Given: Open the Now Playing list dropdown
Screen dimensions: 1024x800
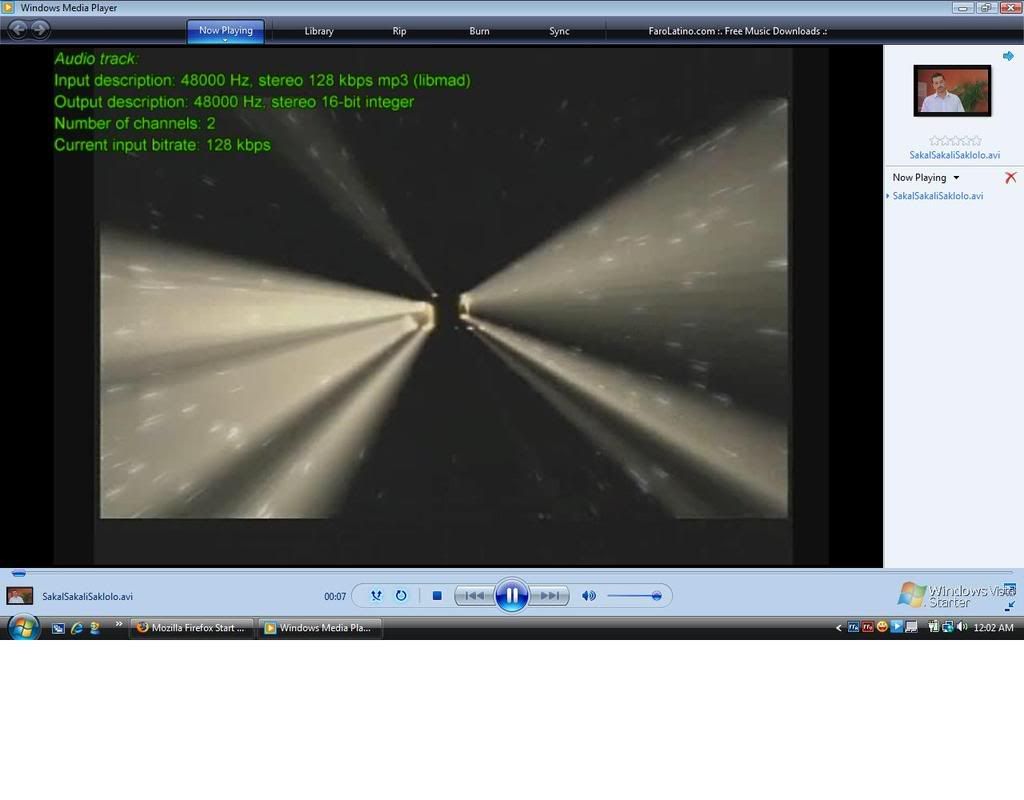Looking at the screenshot, I should [x=925, y=177].
